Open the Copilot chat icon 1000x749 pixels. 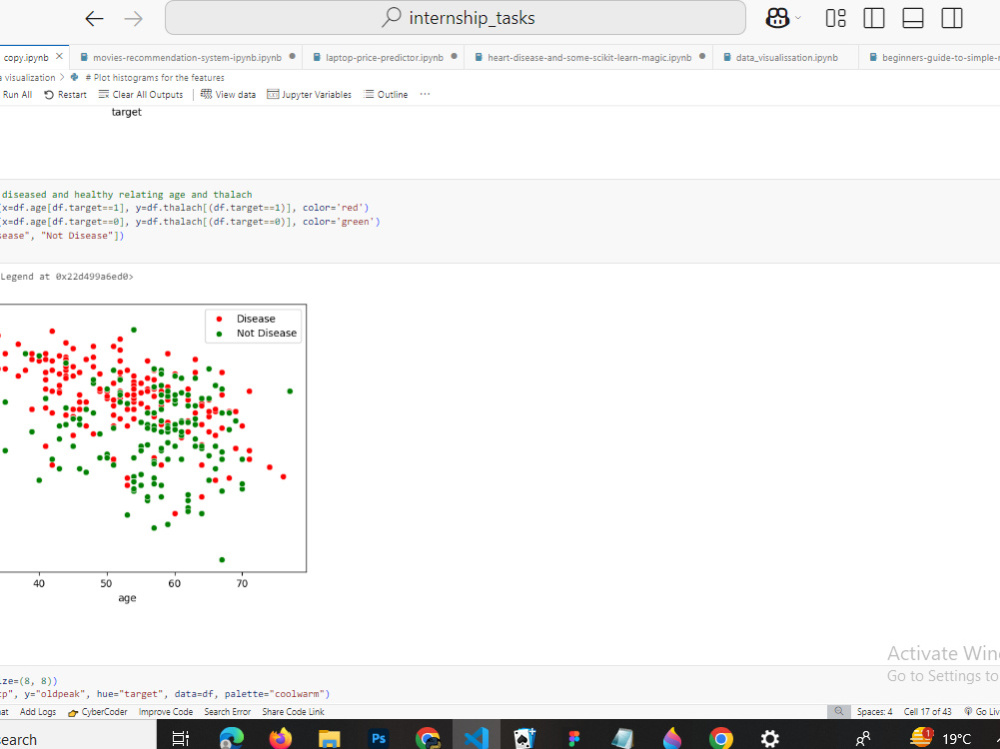777,18
